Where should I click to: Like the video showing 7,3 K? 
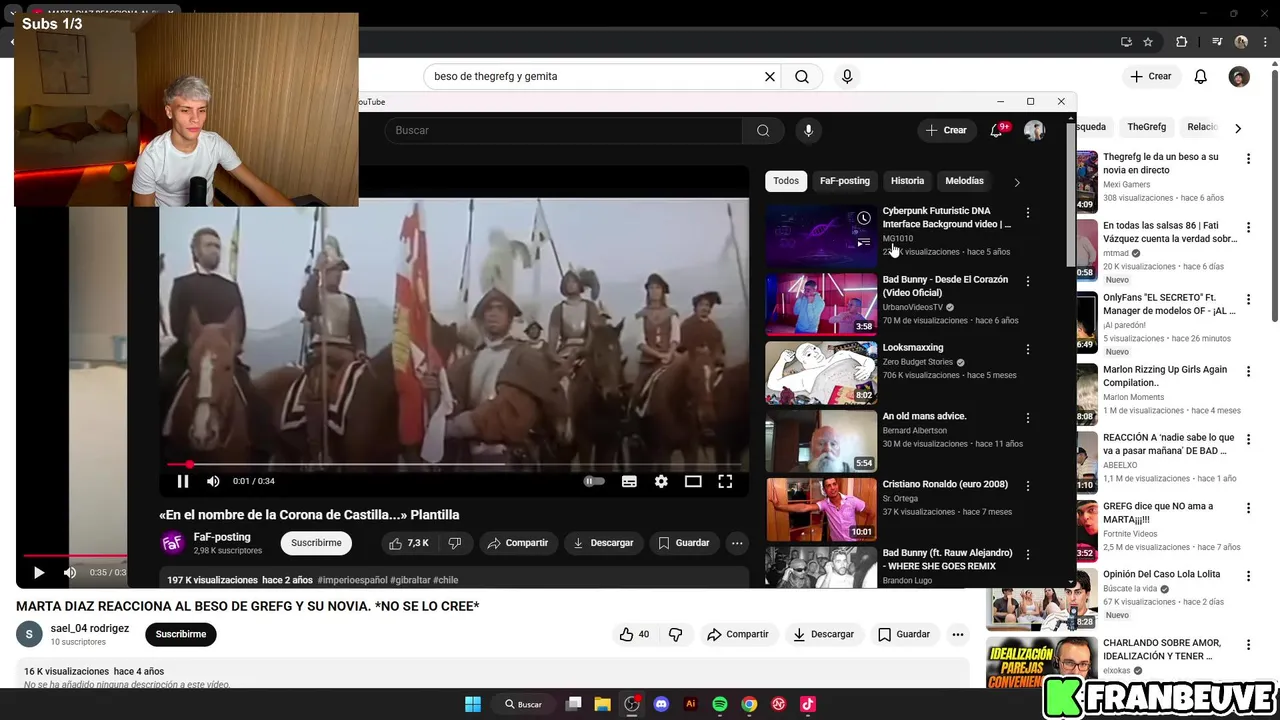(x=410, y=543)
